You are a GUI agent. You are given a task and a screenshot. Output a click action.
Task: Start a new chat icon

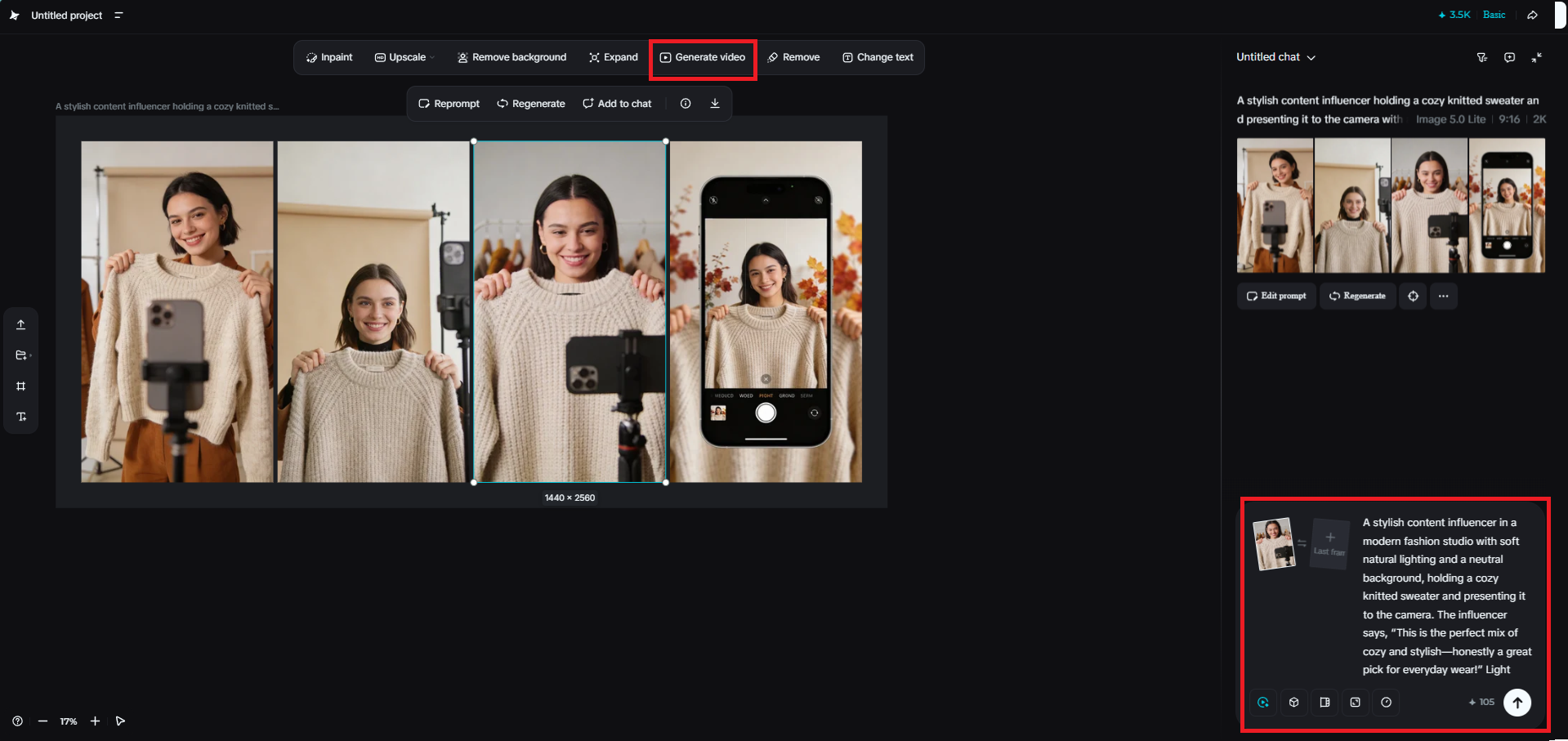(1509, 57)
